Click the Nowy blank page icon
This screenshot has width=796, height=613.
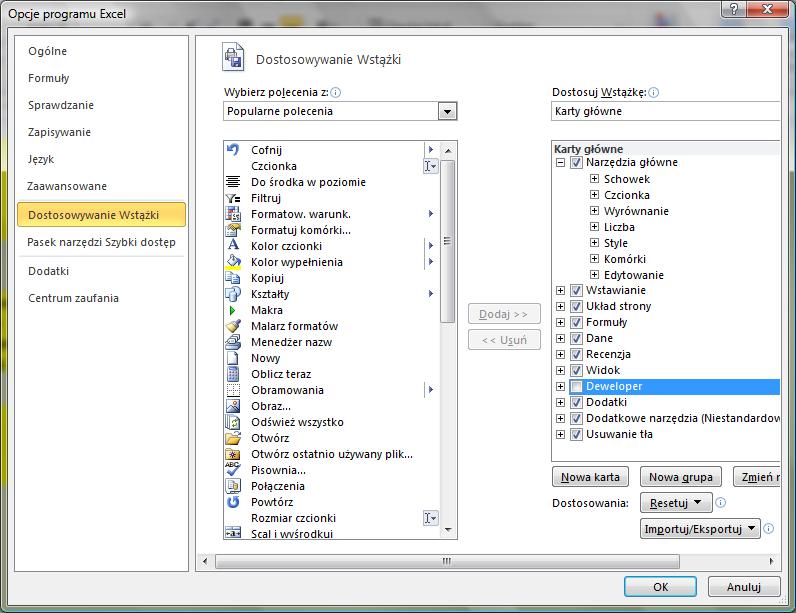233,358
